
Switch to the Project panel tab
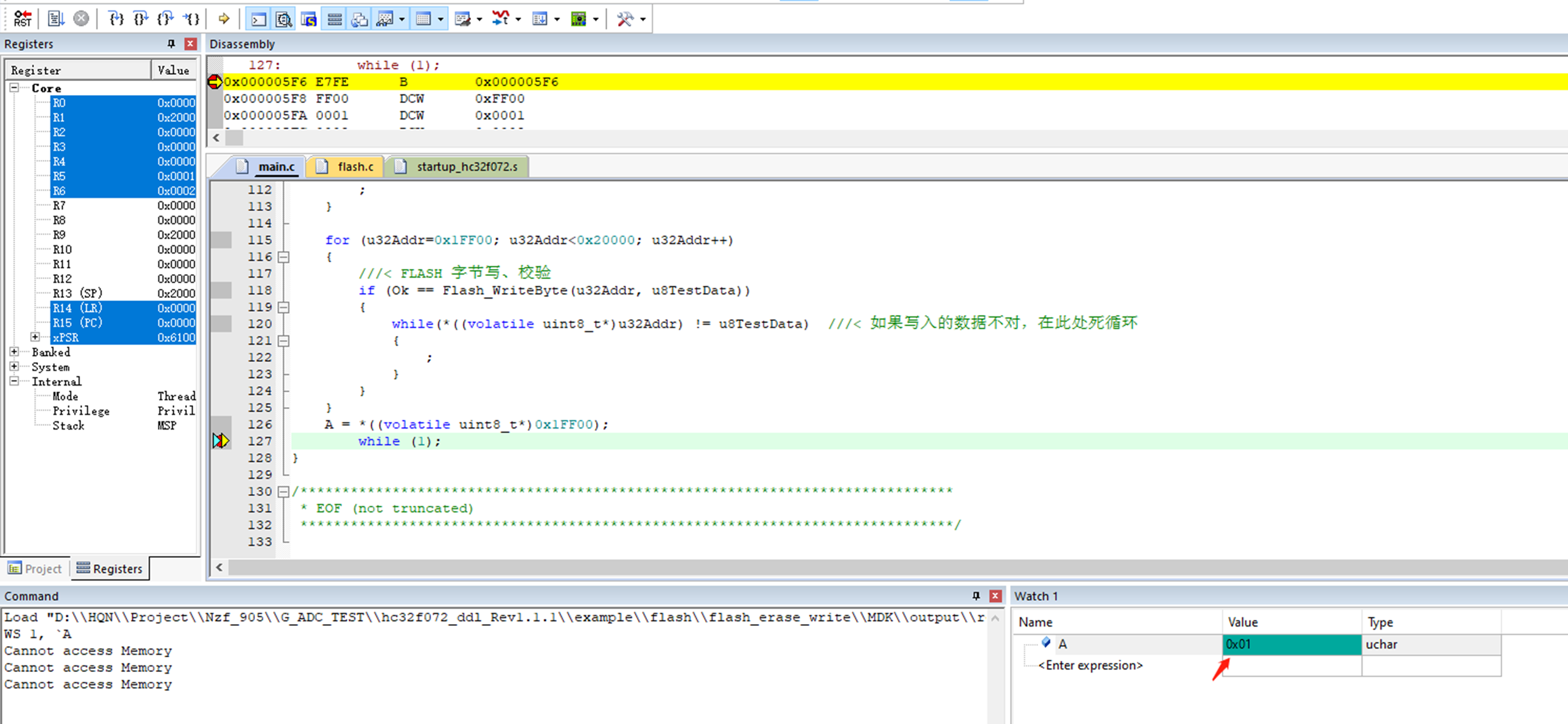pos(36,568)
